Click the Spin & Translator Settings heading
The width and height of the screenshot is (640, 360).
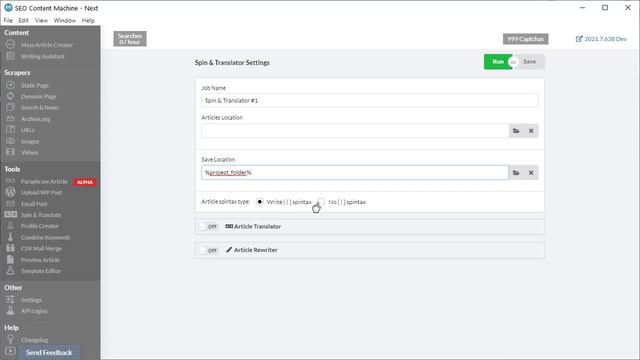(x=232, y=62)
